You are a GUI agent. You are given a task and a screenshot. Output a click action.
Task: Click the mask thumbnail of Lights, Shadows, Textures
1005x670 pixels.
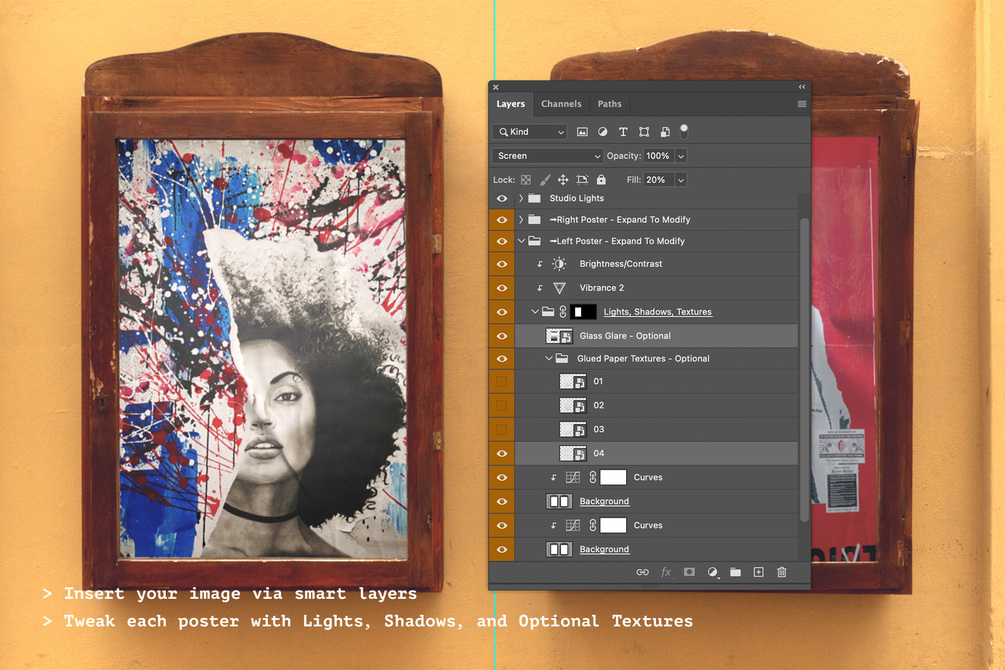[x=583, y=312]
